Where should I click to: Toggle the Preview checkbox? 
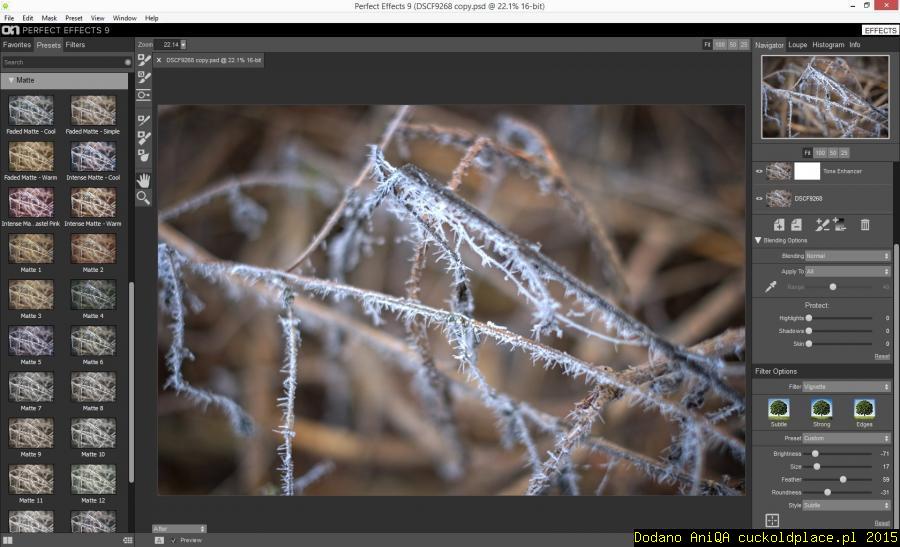tap(174, 540)
